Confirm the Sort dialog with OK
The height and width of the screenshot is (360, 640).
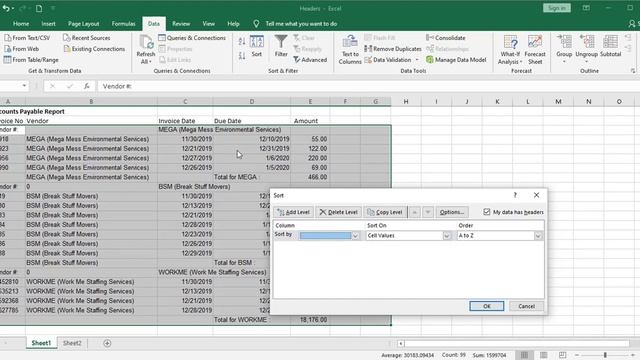[x=487, y=306]
